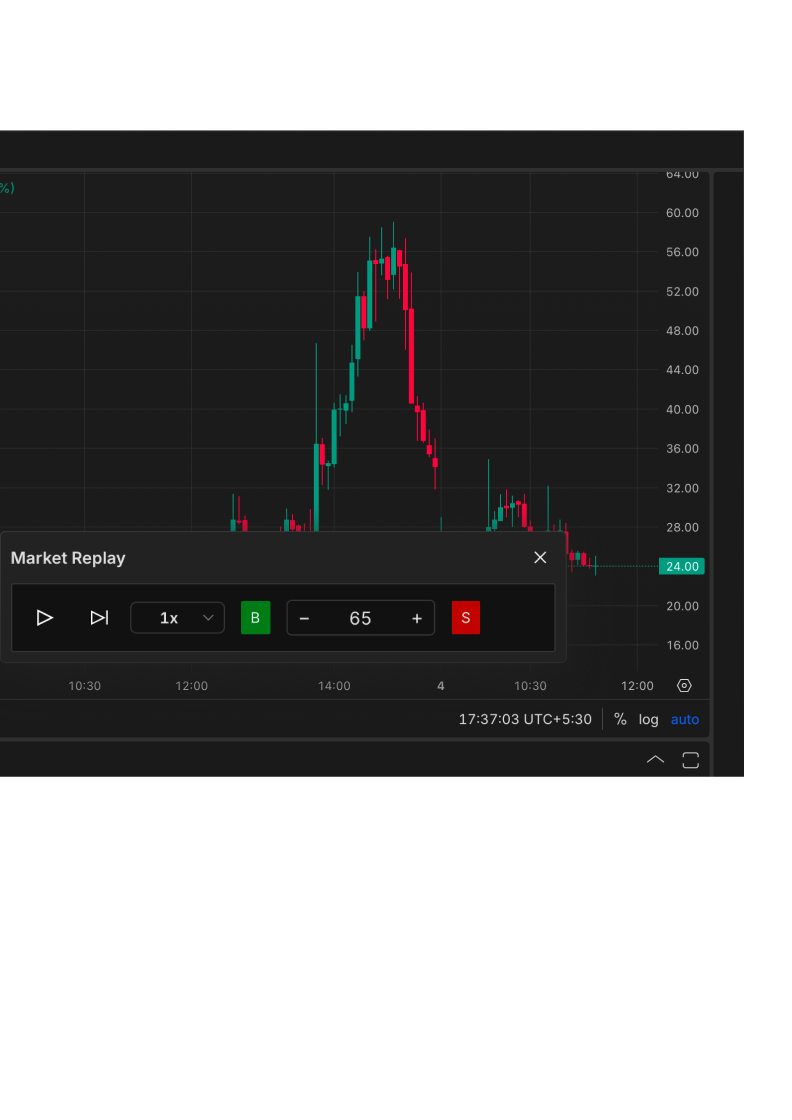The width and height of the screenshot is (792, 1120).
Task: Click the 24.00 current price label
Action: 682,566
